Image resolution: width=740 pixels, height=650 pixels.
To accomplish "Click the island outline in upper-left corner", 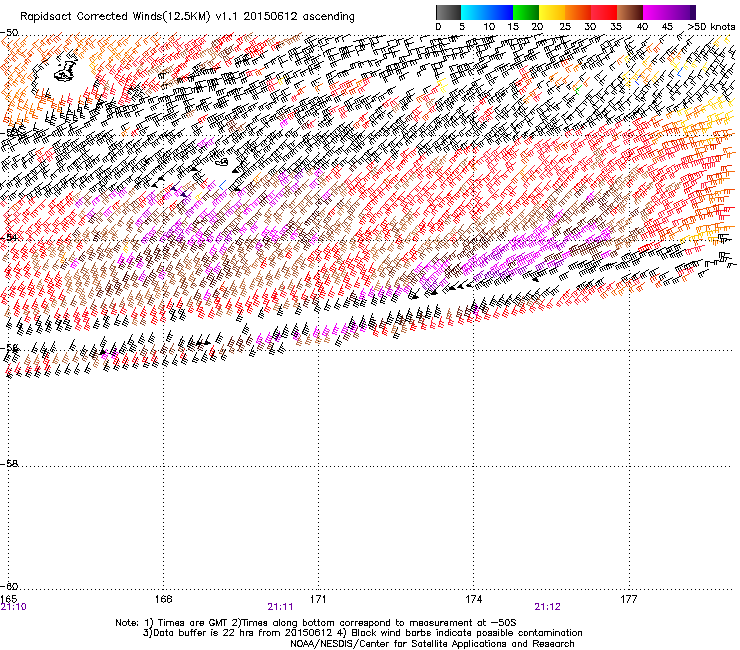I will tap(66, 71).
